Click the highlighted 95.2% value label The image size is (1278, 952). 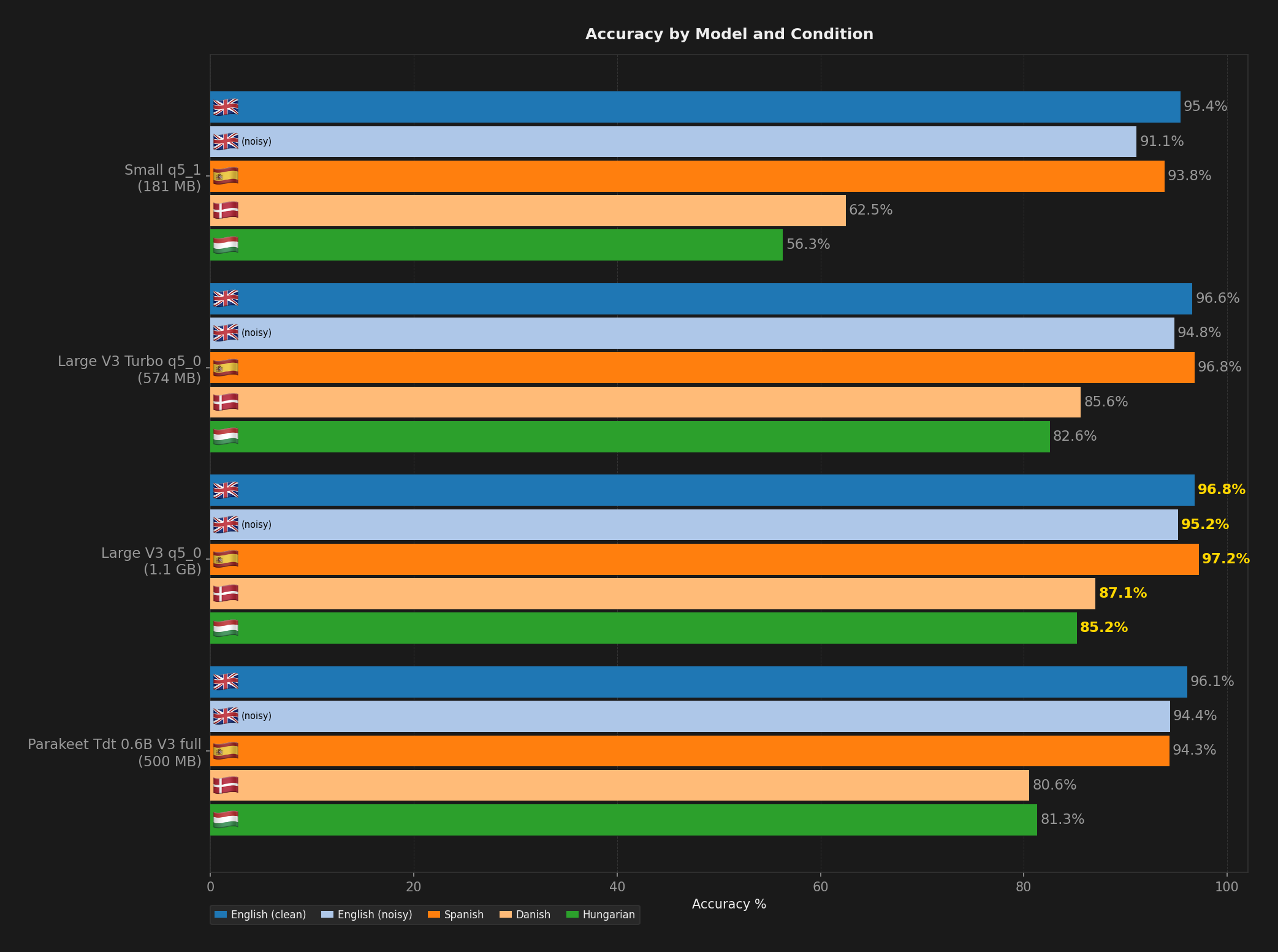[x=1205, y=525]
